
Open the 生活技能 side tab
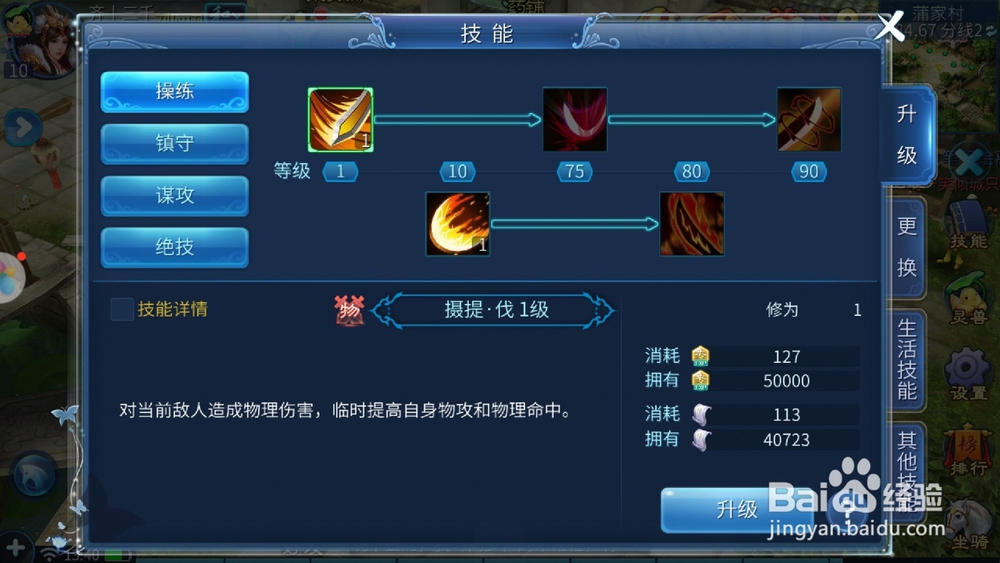[x=906, y=358]
